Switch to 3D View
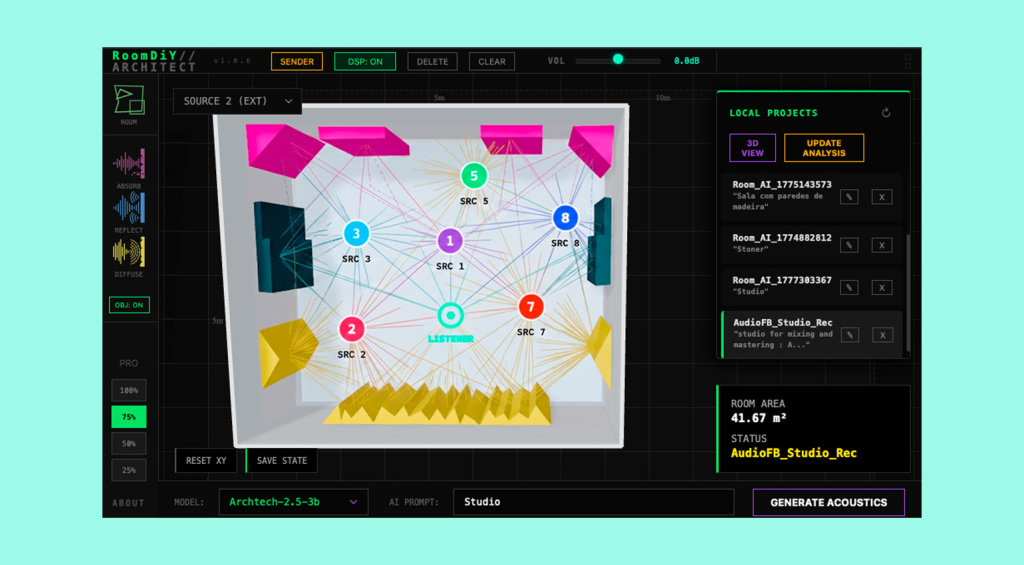Viewport: 1024px width, 565px height. pos(752,148)
